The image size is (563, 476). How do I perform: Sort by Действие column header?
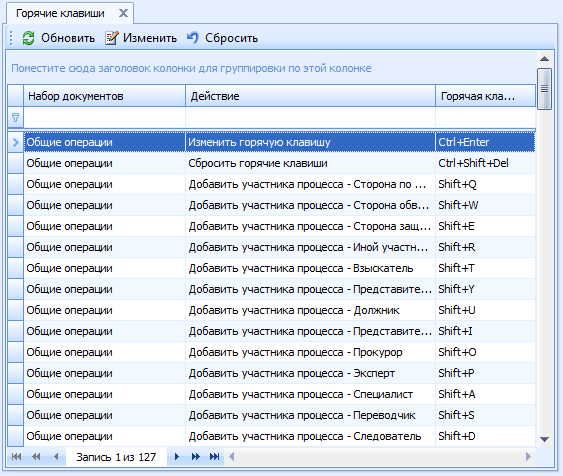point(310,96)
